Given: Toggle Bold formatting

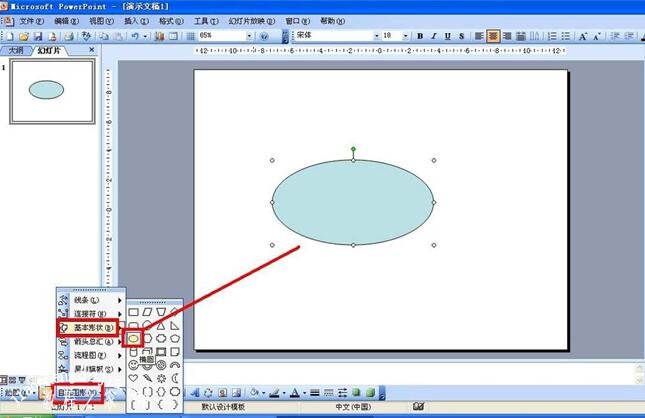Looking at the screenshot, I should click(420, 36).
